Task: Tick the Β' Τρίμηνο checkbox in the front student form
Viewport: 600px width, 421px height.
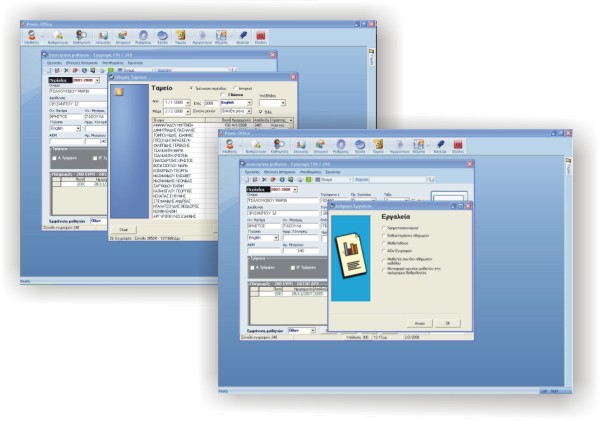Action: [x=294, y=267]
